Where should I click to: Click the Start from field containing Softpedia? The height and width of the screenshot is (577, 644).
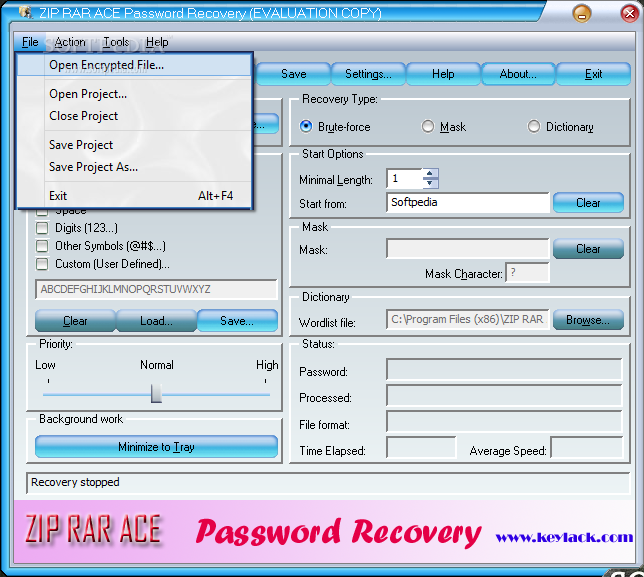pos(467,202)
